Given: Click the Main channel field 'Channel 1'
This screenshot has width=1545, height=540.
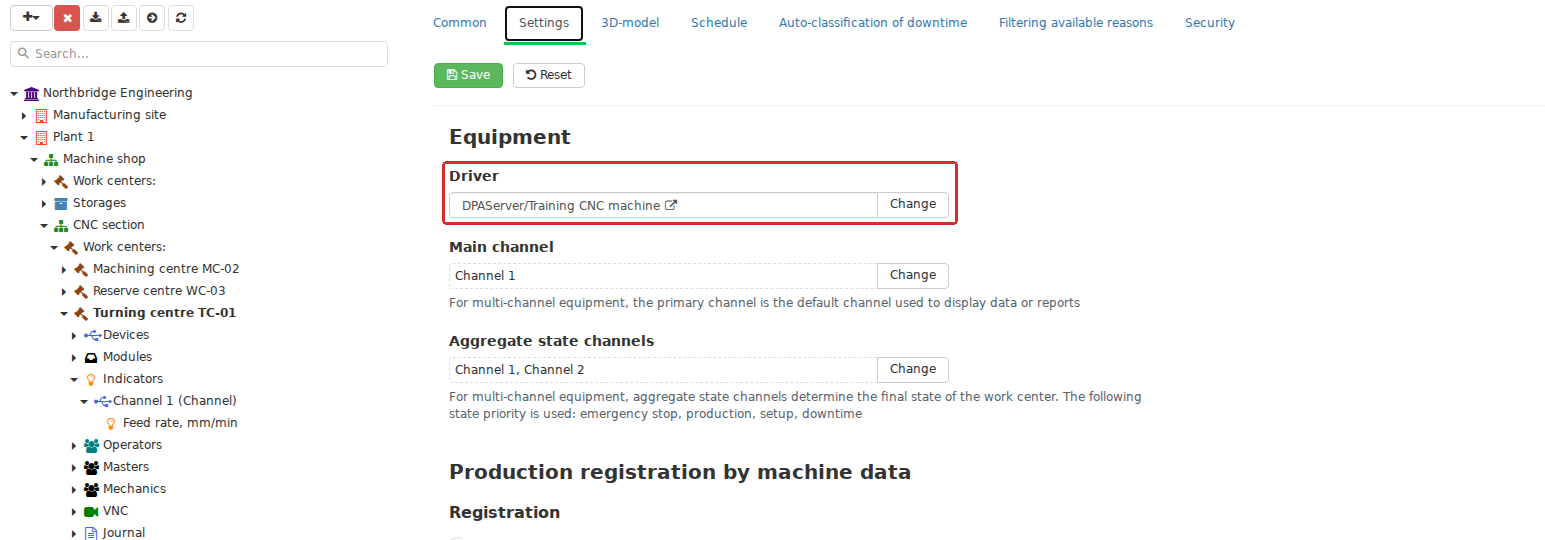Looking at the screenshot, I should point(663,275).
